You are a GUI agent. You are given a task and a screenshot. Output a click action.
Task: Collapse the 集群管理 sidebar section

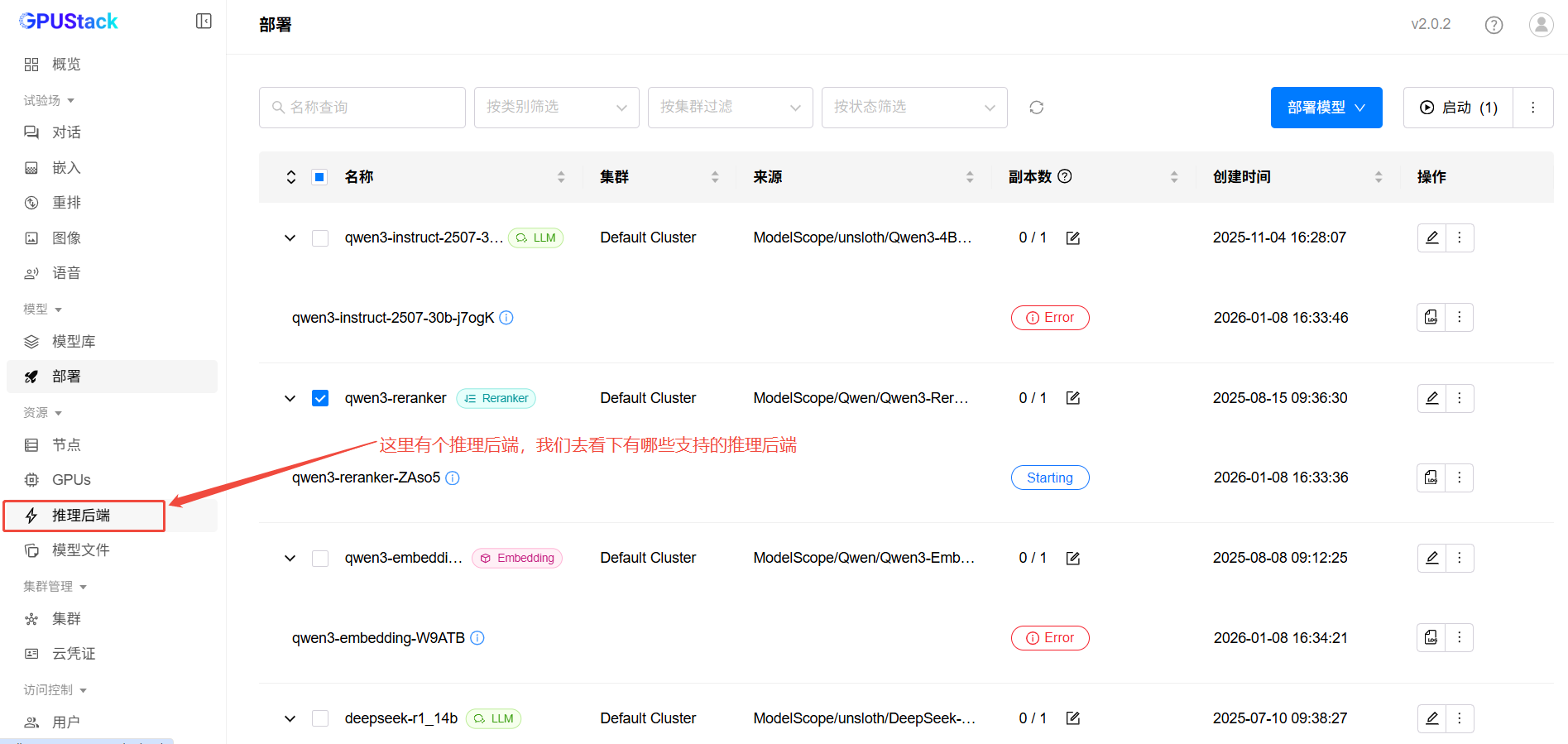55,587
